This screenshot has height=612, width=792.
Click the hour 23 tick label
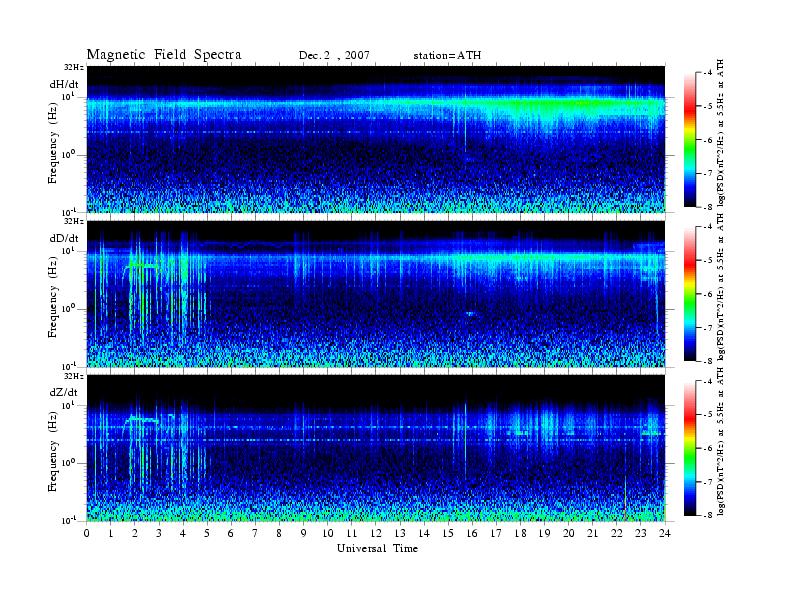641,533
